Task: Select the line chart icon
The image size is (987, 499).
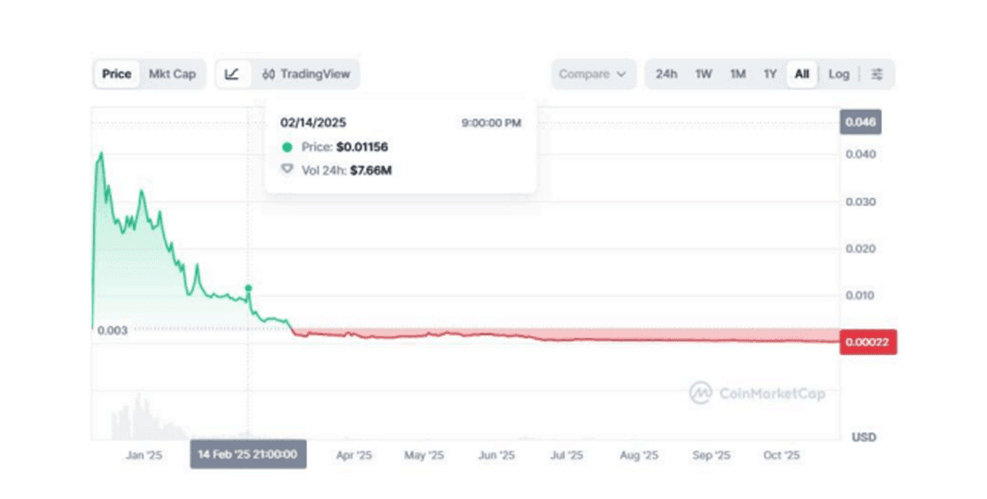Action: pyautogui.click(x=232, y=74)
